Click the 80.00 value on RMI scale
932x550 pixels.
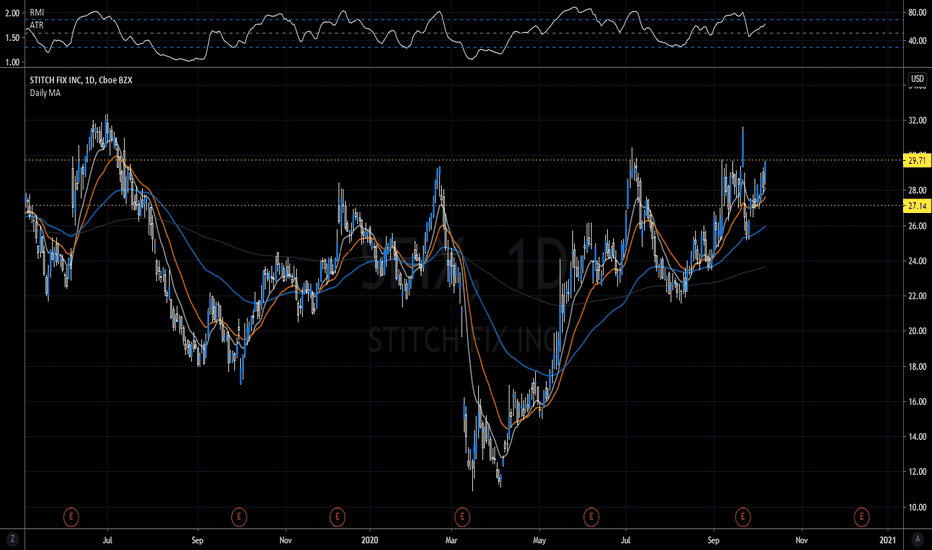coord(917,12)
